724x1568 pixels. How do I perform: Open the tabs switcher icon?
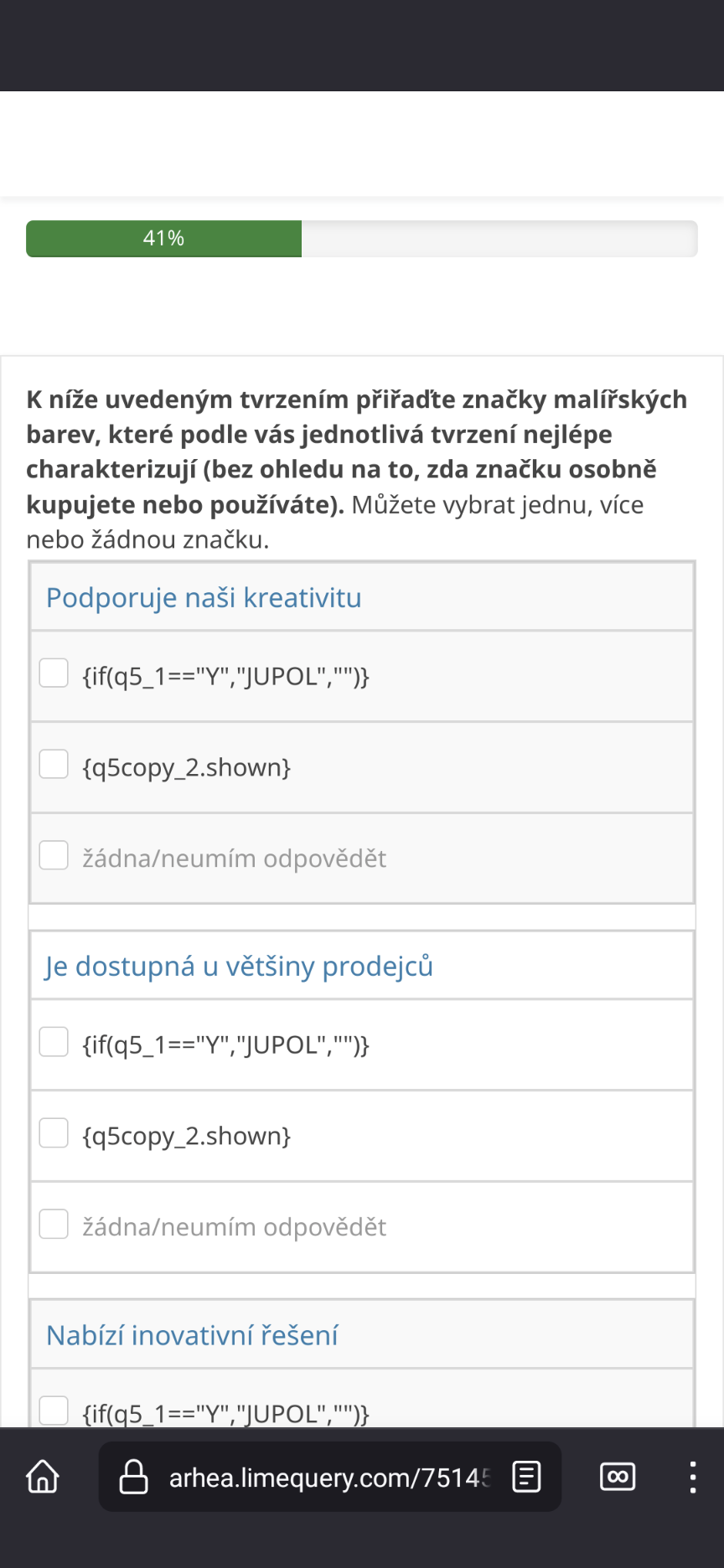coord(618,1477)
